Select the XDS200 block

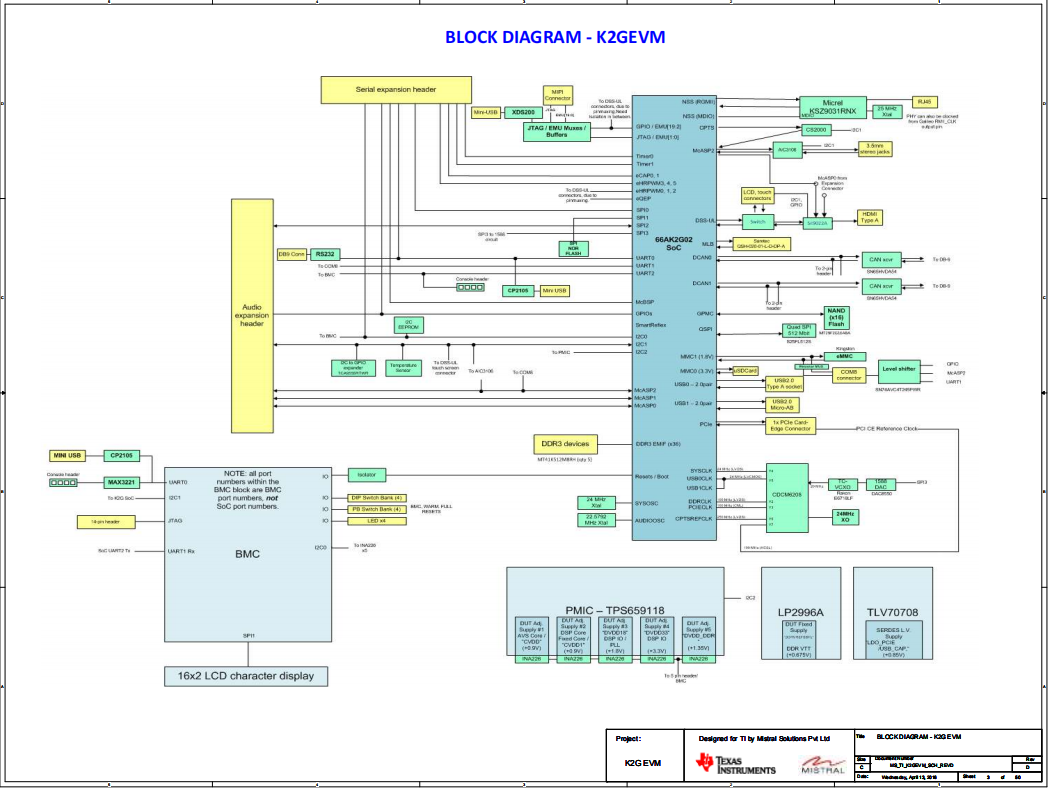point(523,113)
